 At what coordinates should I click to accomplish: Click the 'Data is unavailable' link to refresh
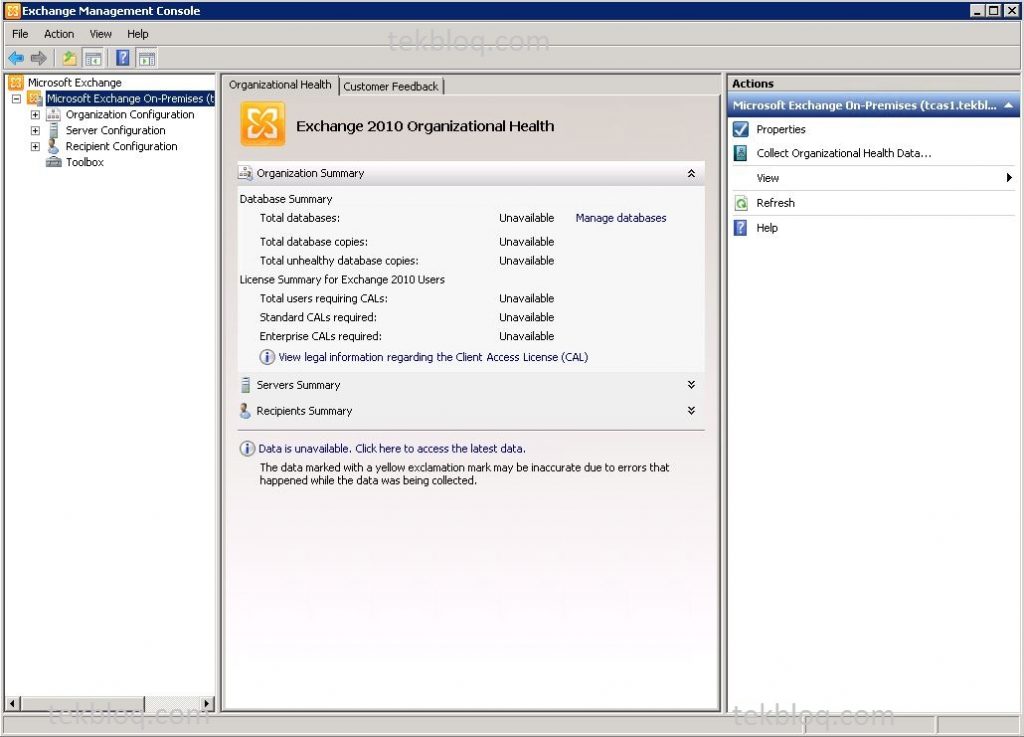[x=392, y=448]
